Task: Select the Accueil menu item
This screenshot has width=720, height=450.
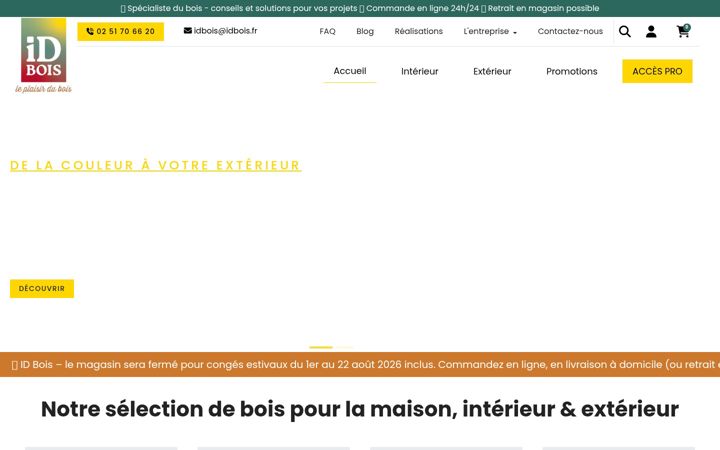Action: tap(349, 71)
